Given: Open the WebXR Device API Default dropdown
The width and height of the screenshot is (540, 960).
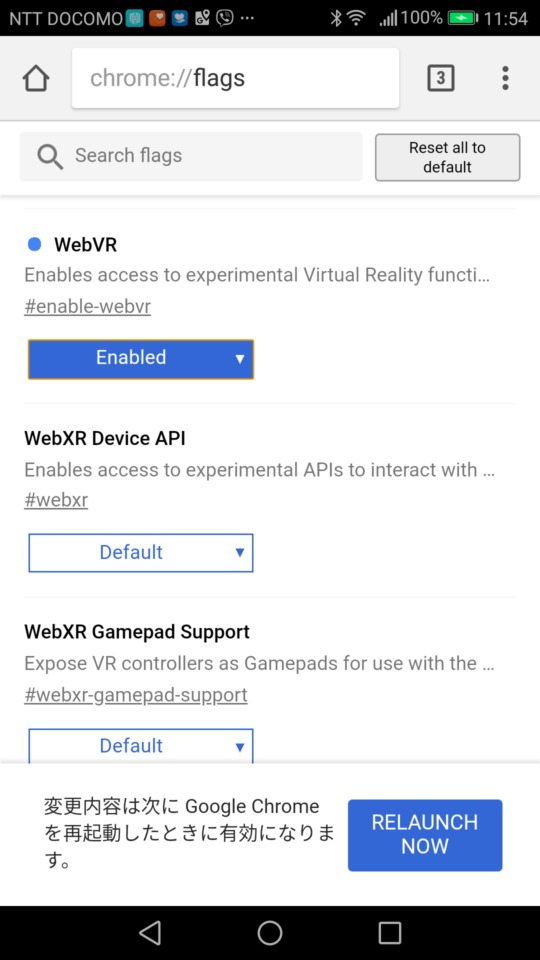Looking at the screenshot, I should coord(141,553).
